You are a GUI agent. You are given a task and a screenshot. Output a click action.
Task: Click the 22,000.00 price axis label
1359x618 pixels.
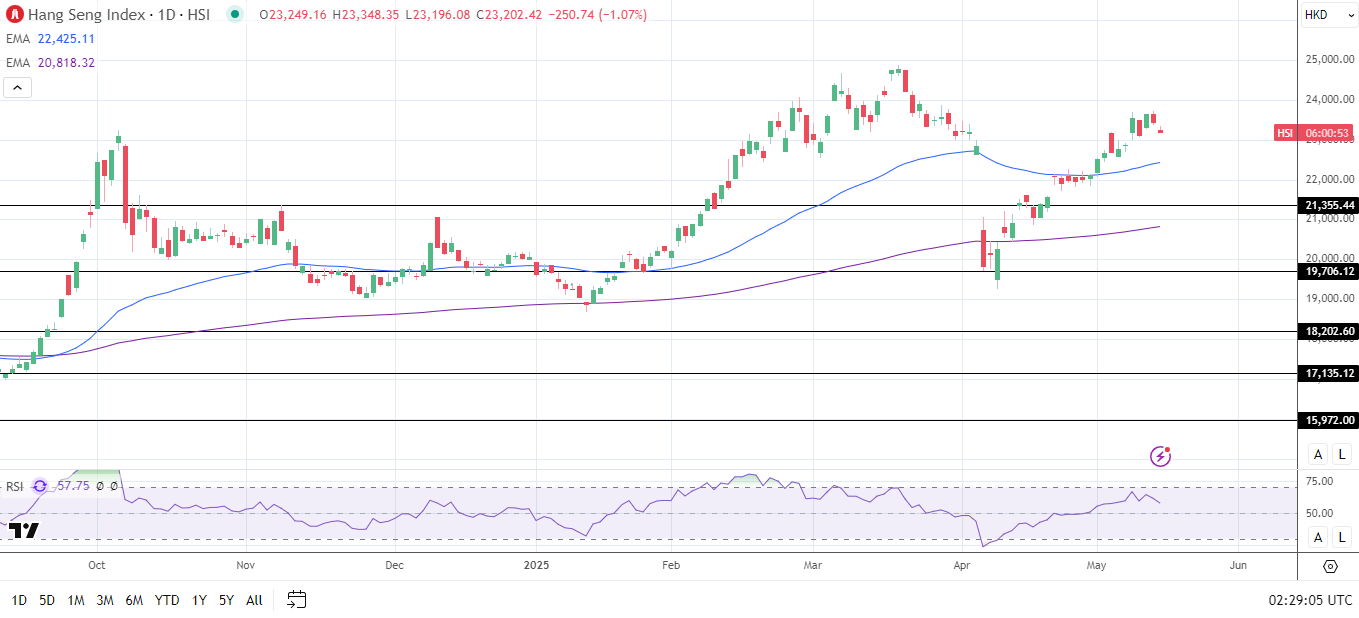pyautogui.click(x=1330, y=179)
